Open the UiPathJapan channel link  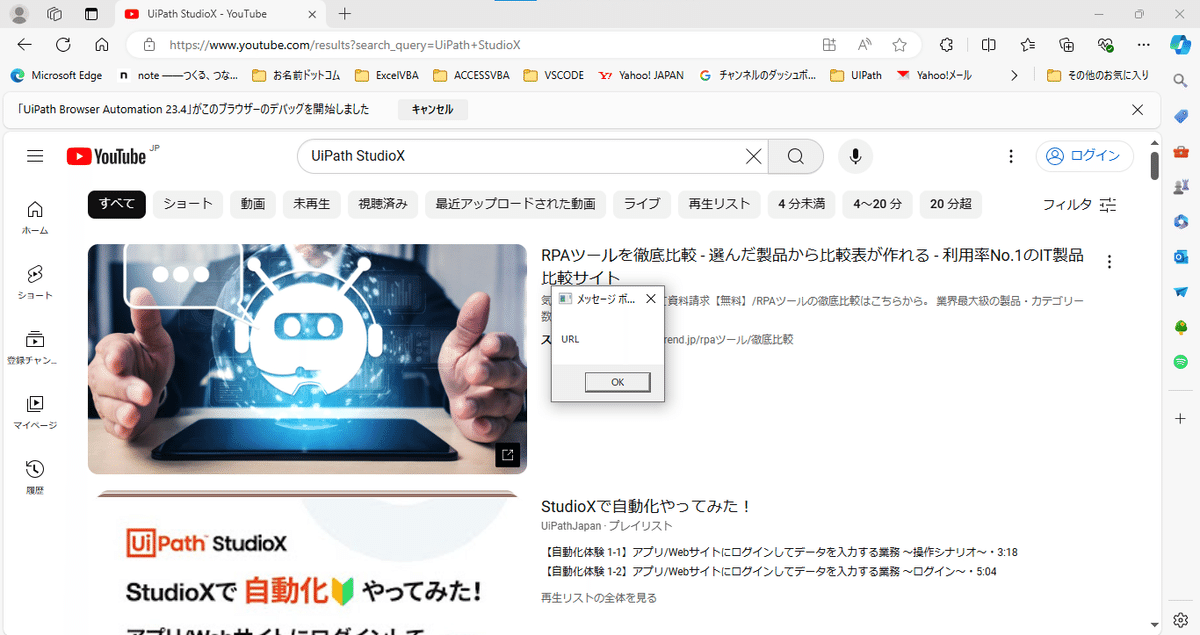pyautogui.click(x=573, y=526)
